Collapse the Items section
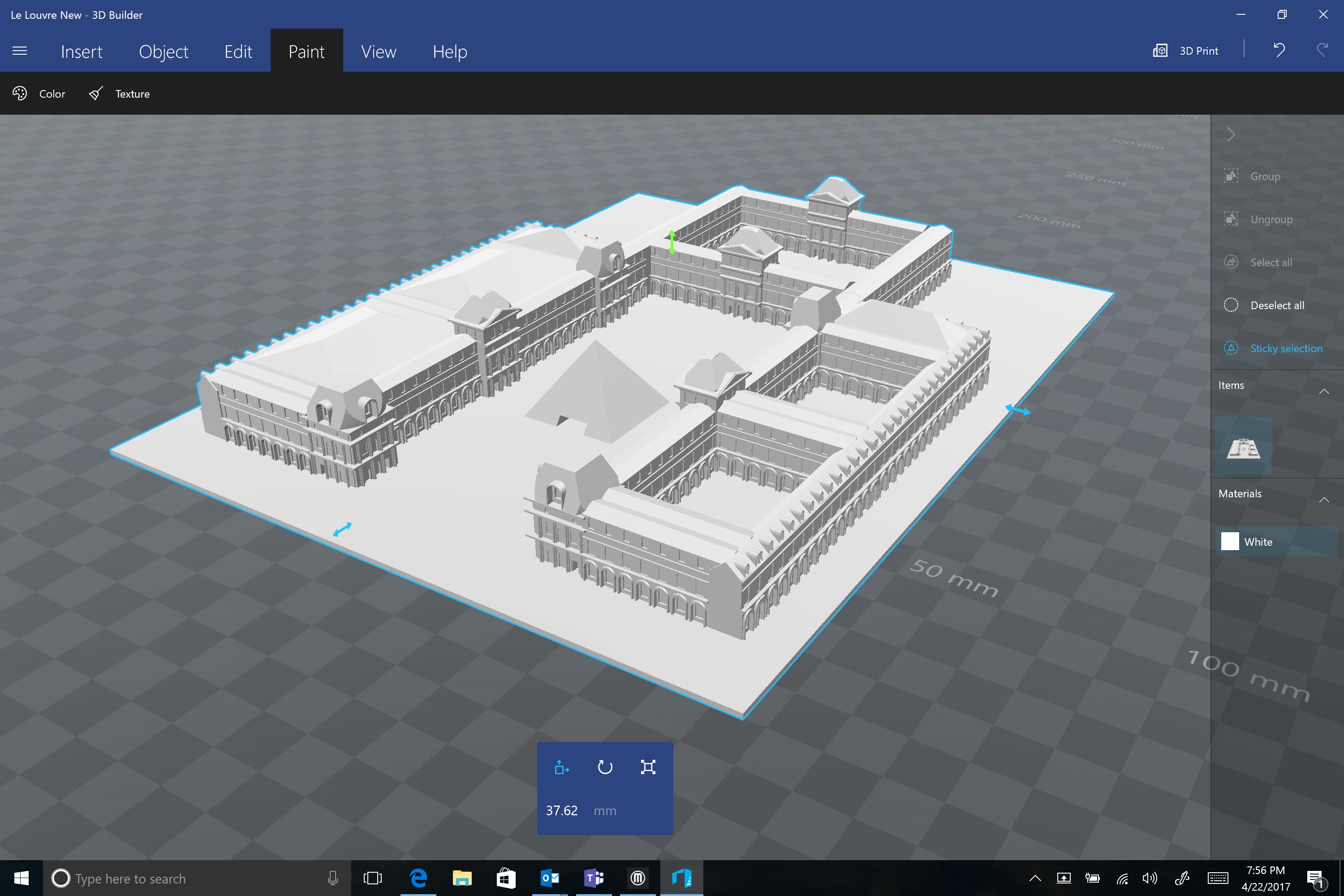The height and width of the screenshot is (896, 1344). [1324, 392]
